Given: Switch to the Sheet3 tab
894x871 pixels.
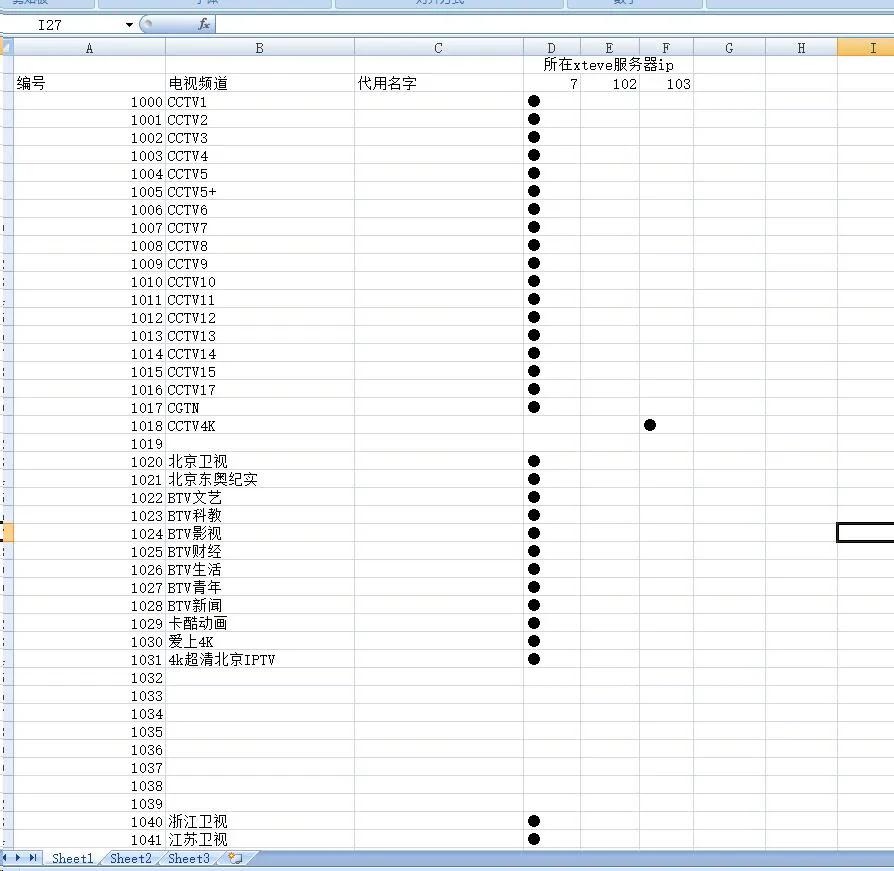Looking at the screenshot, I should (188, 858).
